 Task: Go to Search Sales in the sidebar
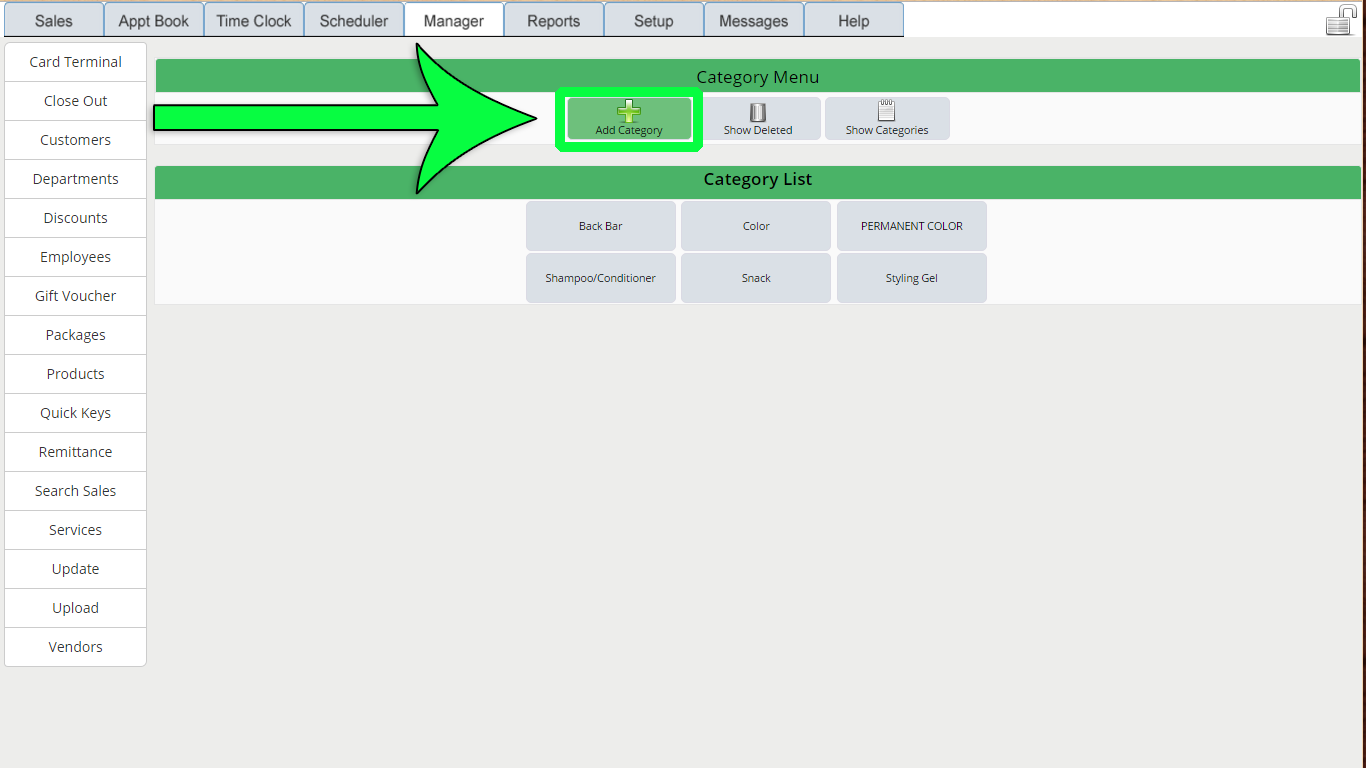coord(76,491)
